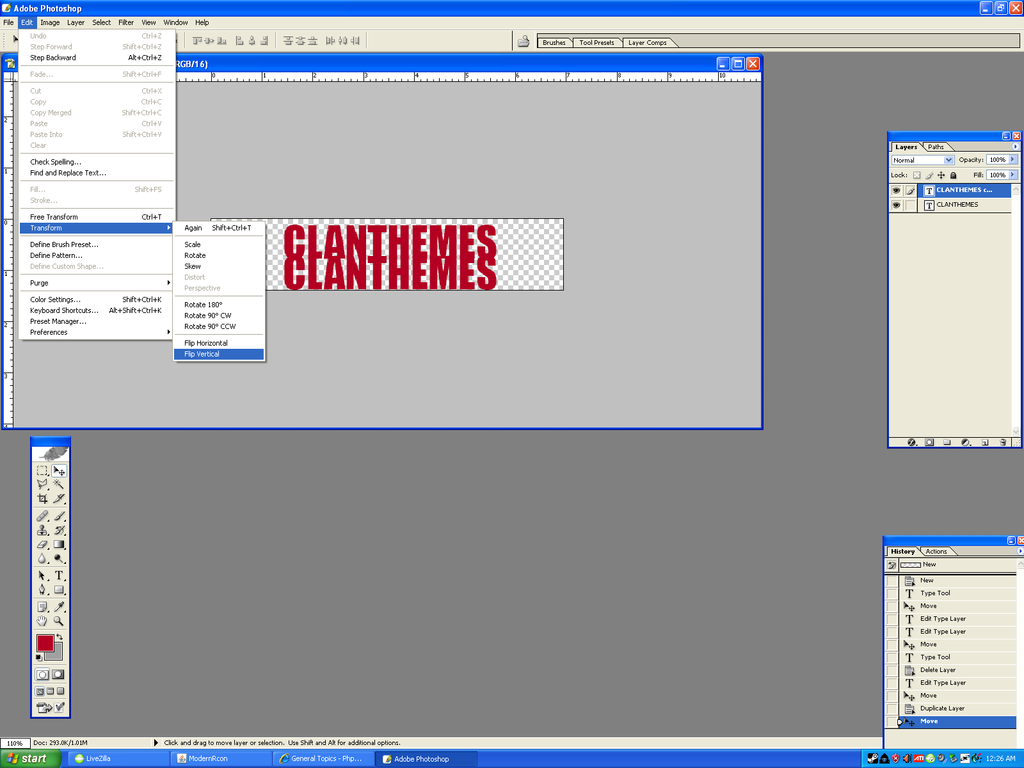Switch to ModernRcon in taskbar

point(221,759)
